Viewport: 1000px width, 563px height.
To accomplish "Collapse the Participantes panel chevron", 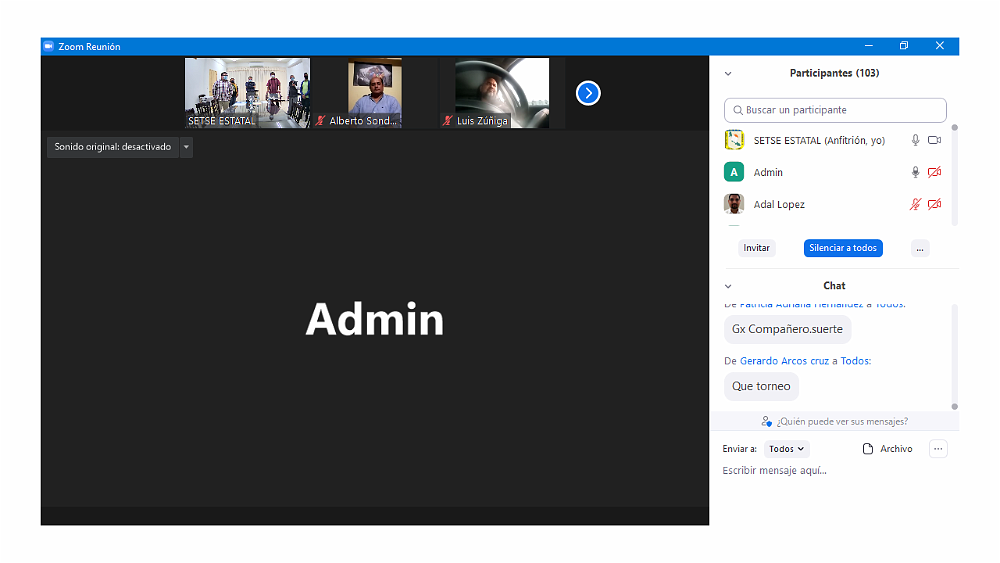I will [728, 73].
